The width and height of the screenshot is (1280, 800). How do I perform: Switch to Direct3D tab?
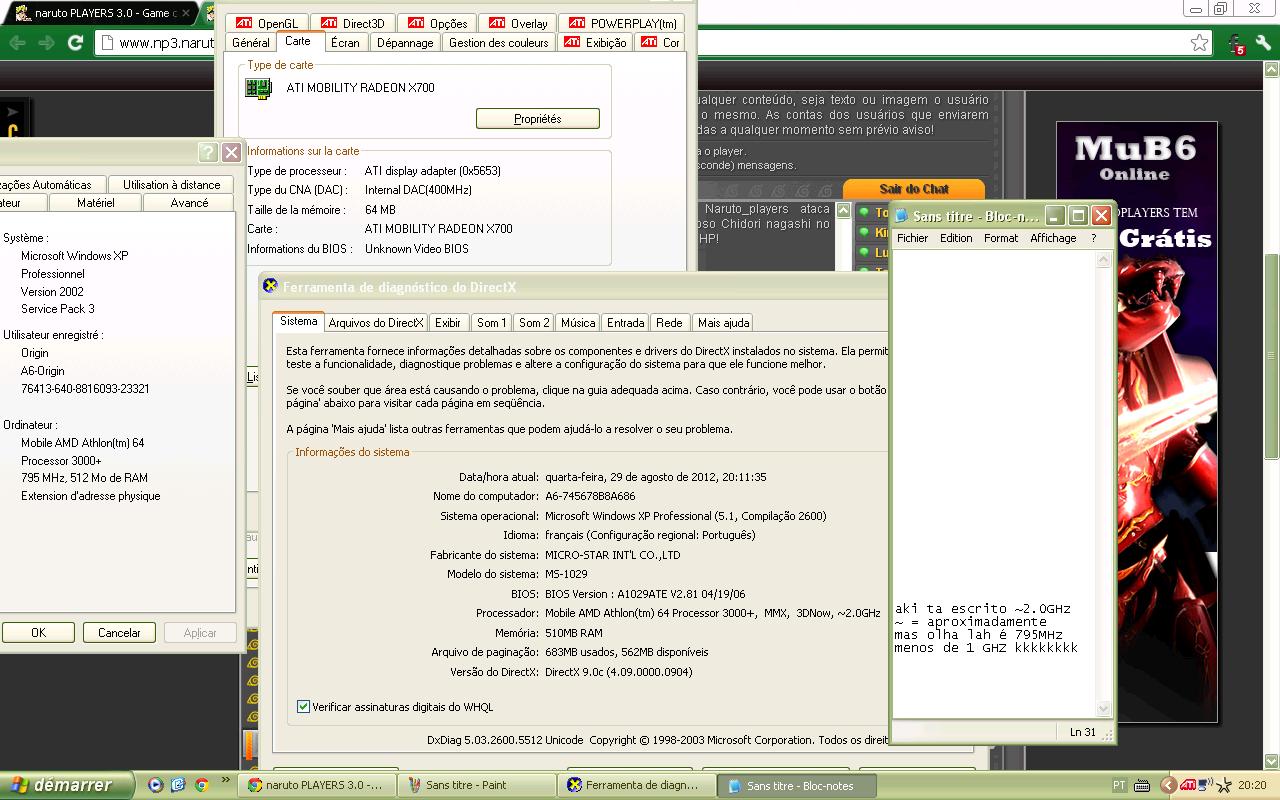tap(352, 23)
